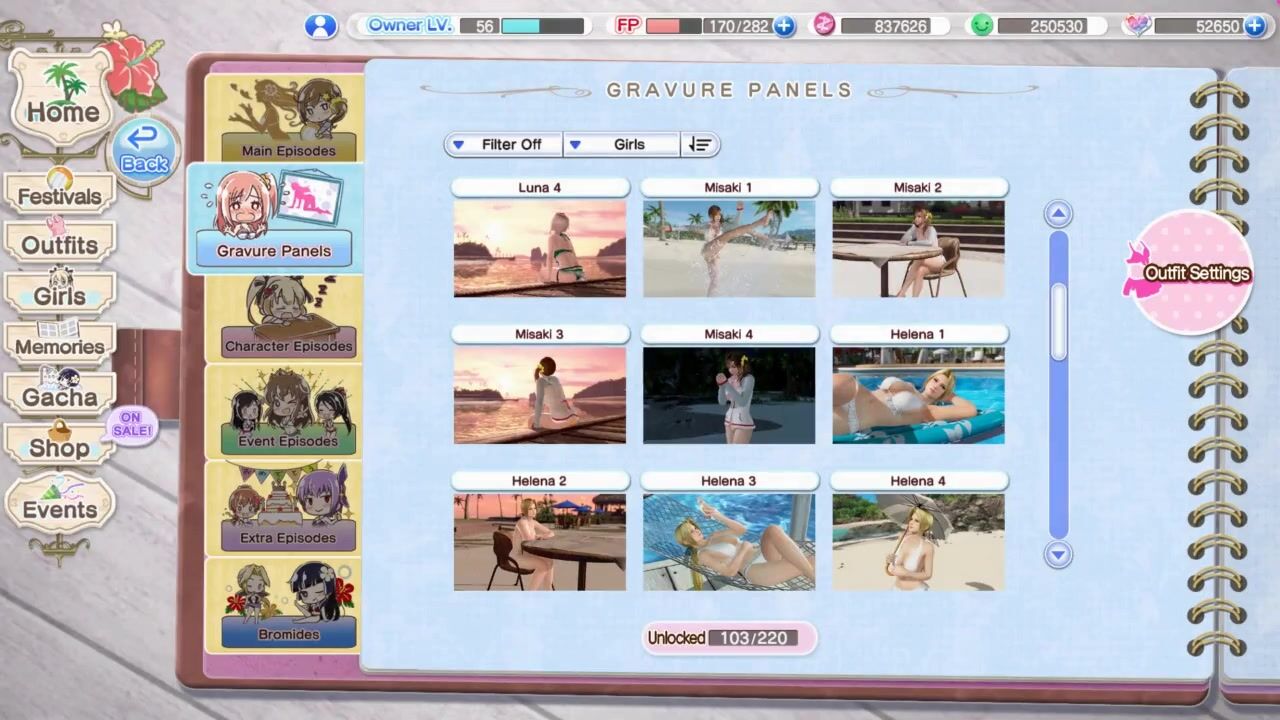This screenshot has width=1280, height=720.
Task: Open the Outfit Settings pink badge
Action: 1190,273
